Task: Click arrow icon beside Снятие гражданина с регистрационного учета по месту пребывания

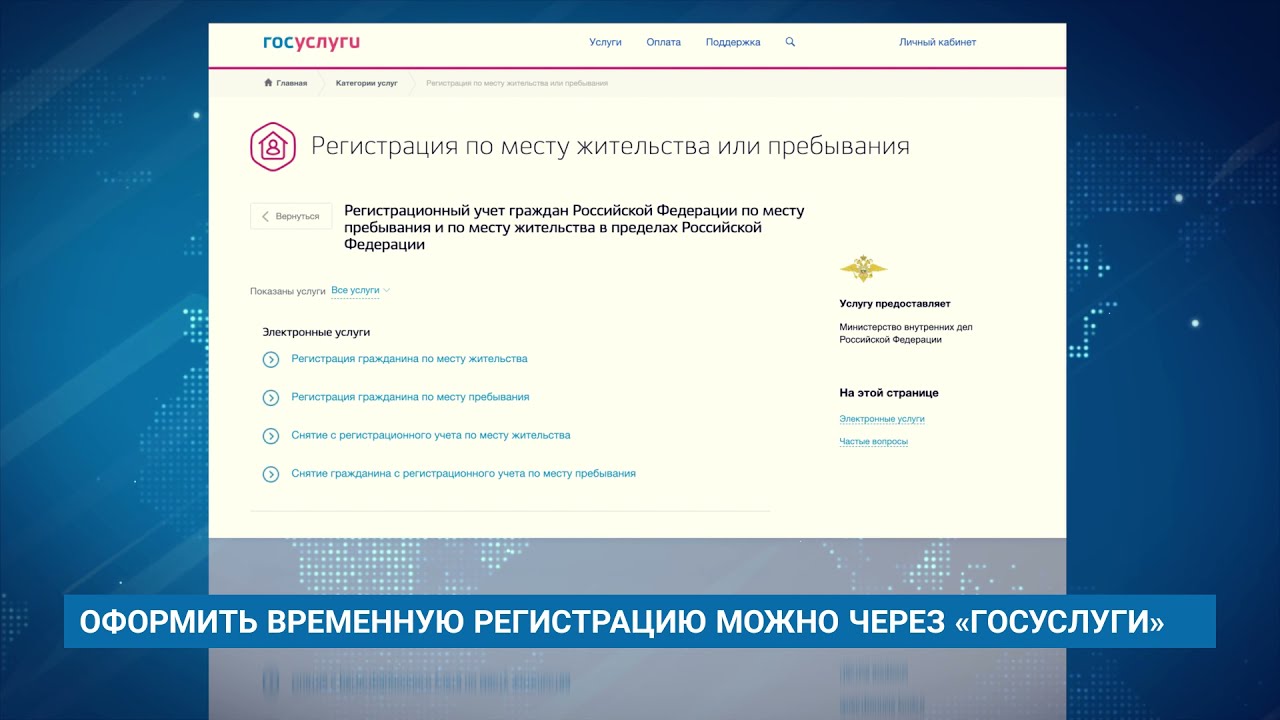Action: [270, 474]
